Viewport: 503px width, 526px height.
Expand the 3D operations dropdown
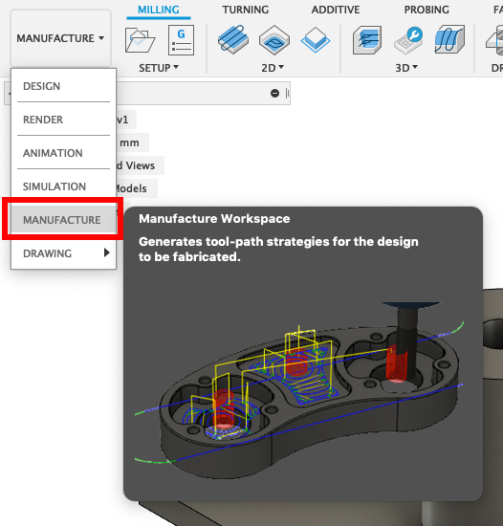point(406,68)
